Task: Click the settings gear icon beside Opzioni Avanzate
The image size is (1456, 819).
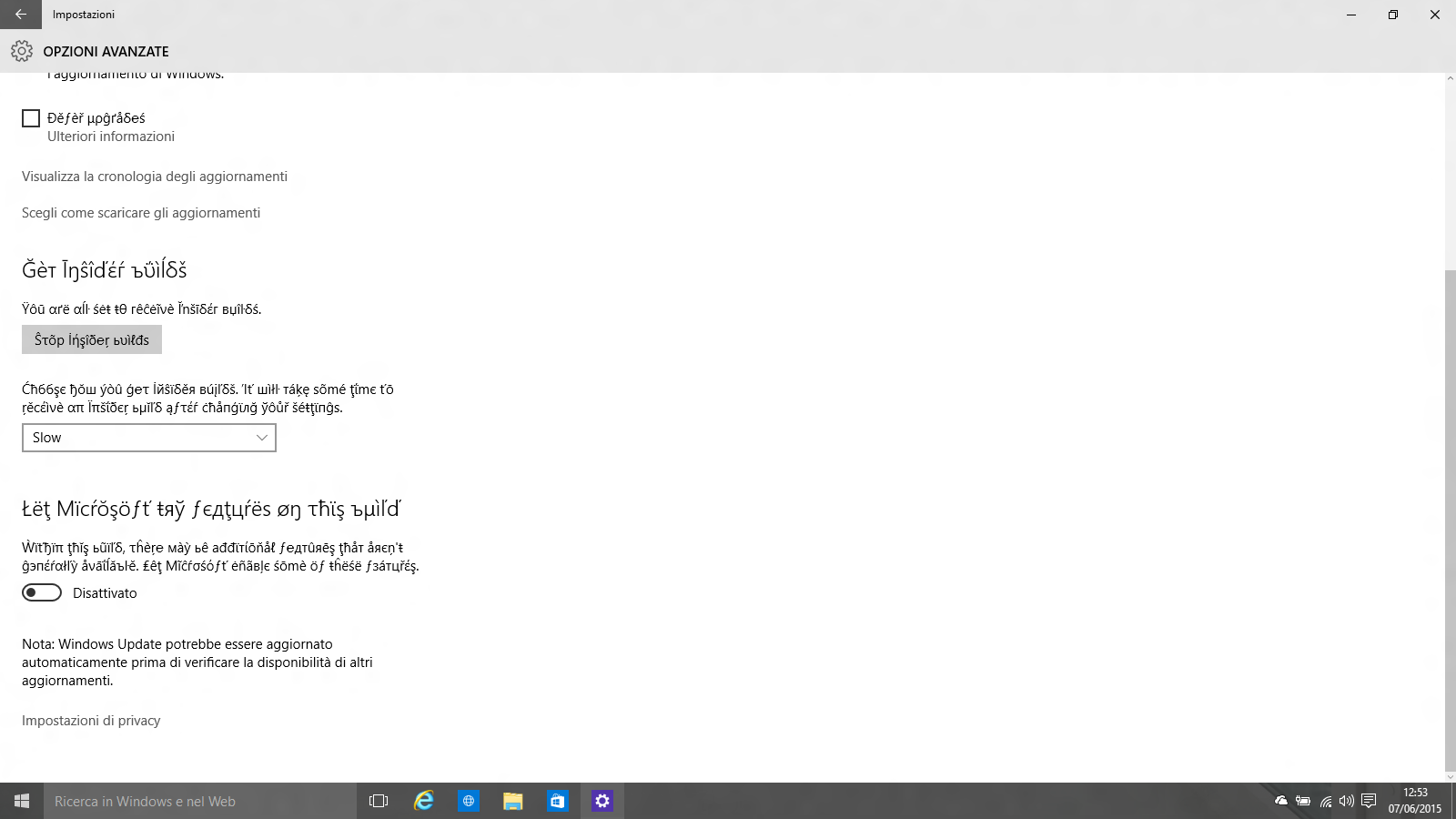Action: (x=22, y=51)
